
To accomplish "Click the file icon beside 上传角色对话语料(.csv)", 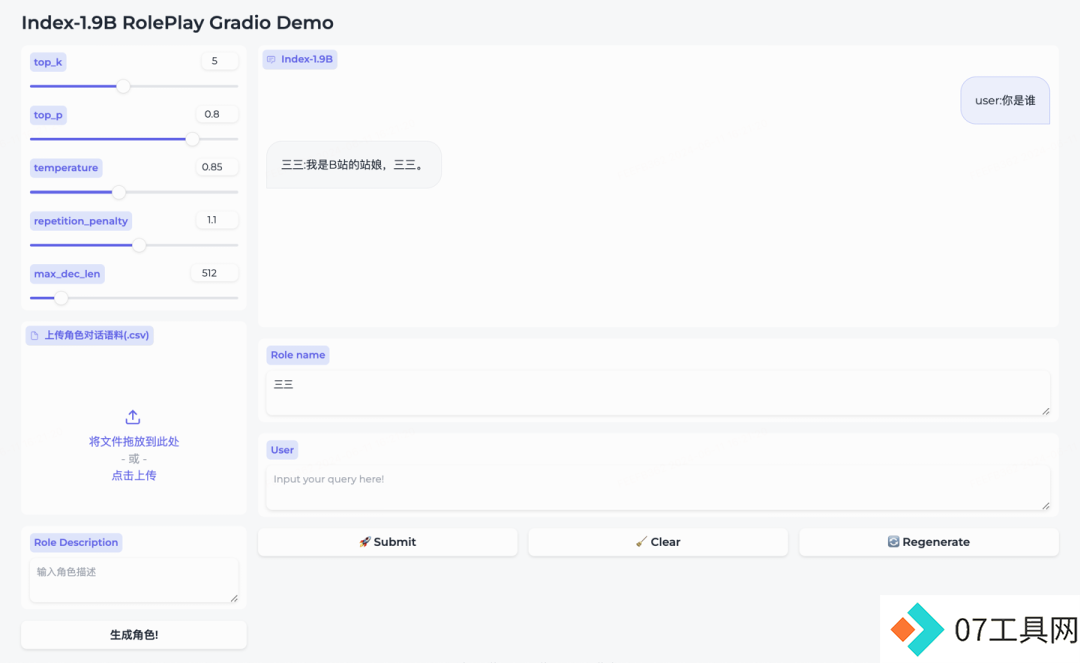I will coord(34,335).
